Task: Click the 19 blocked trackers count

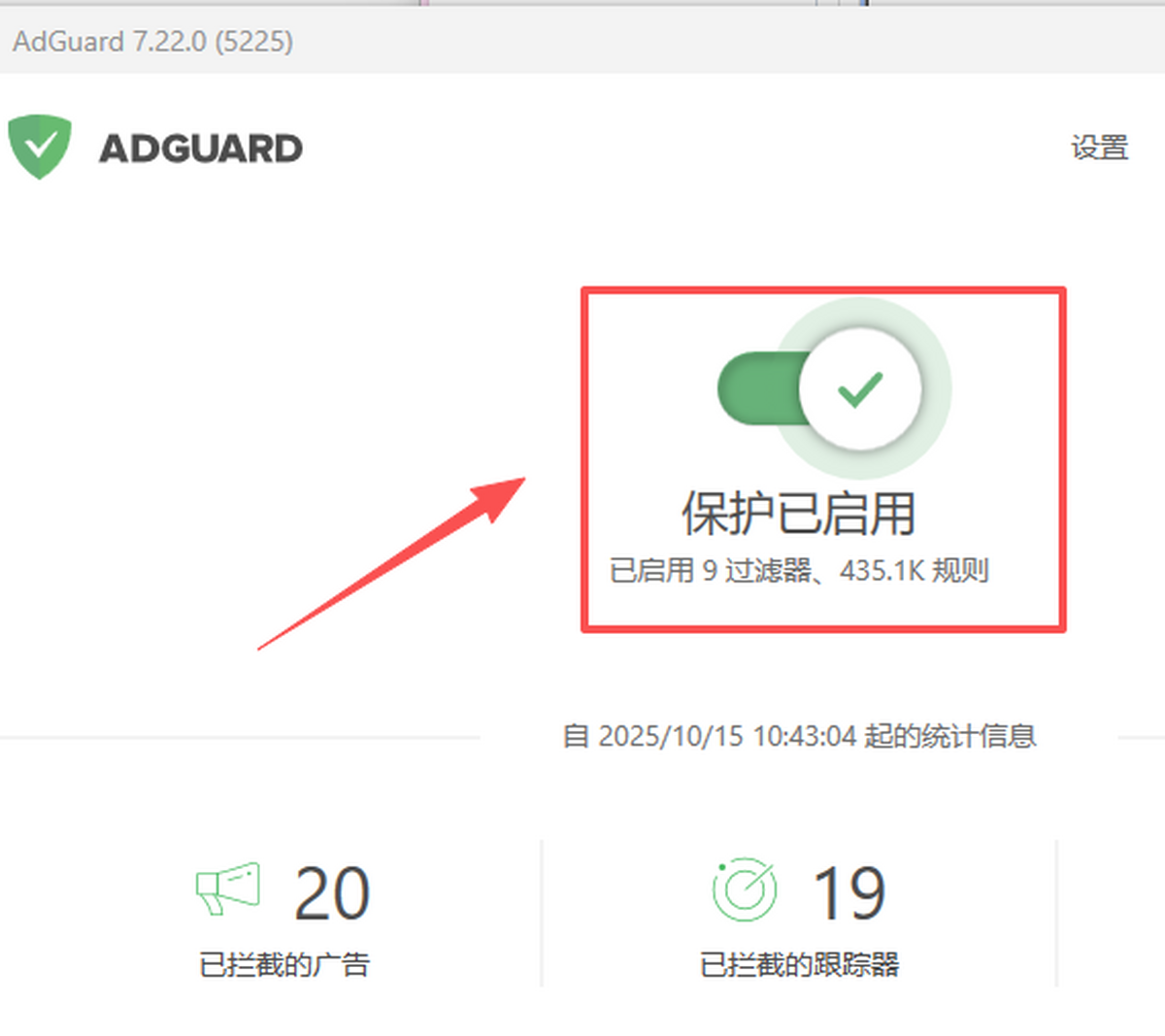Action: (x=849, y=894)
